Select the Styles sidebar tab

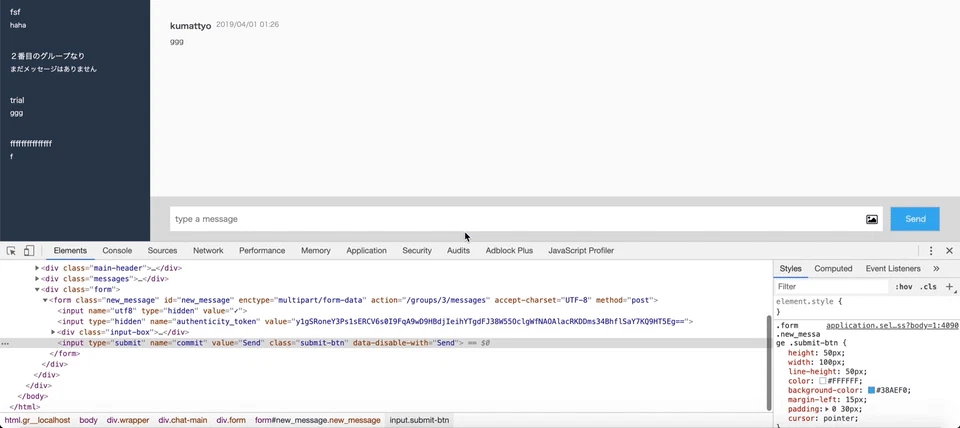tap(790, 268)
